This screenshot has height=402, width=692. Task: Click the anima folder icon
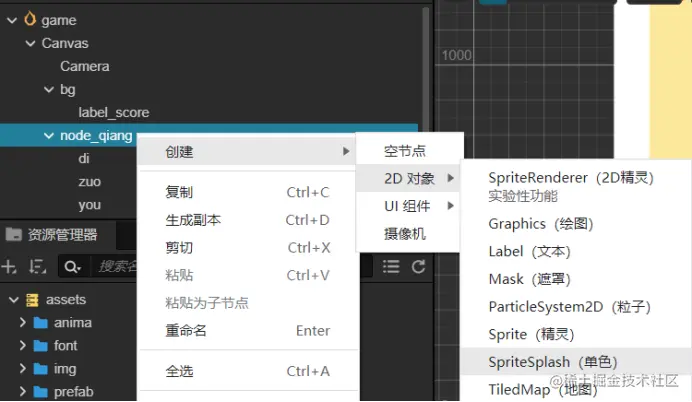click(41, 323)
